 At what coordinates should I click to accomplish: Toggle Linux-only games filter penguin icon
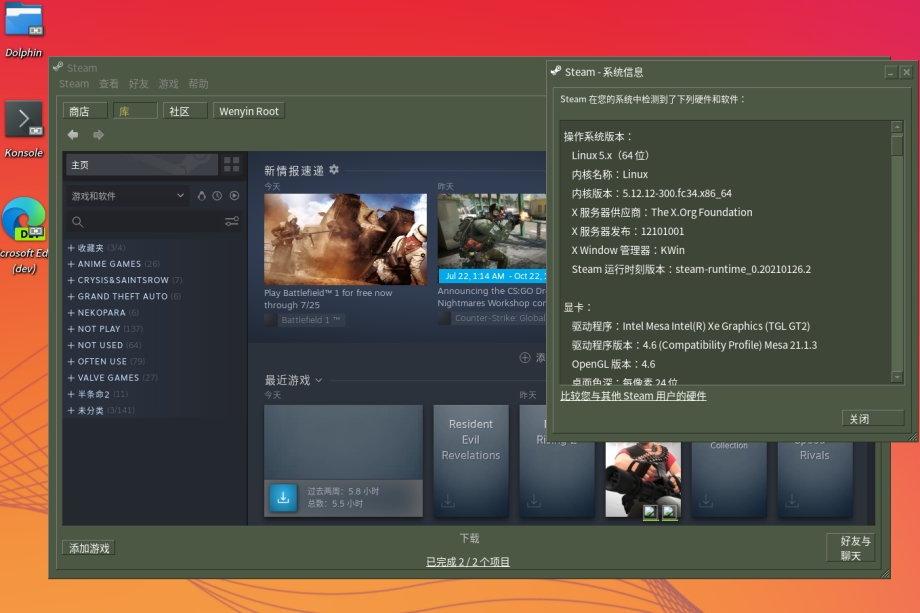pos(201,196)
